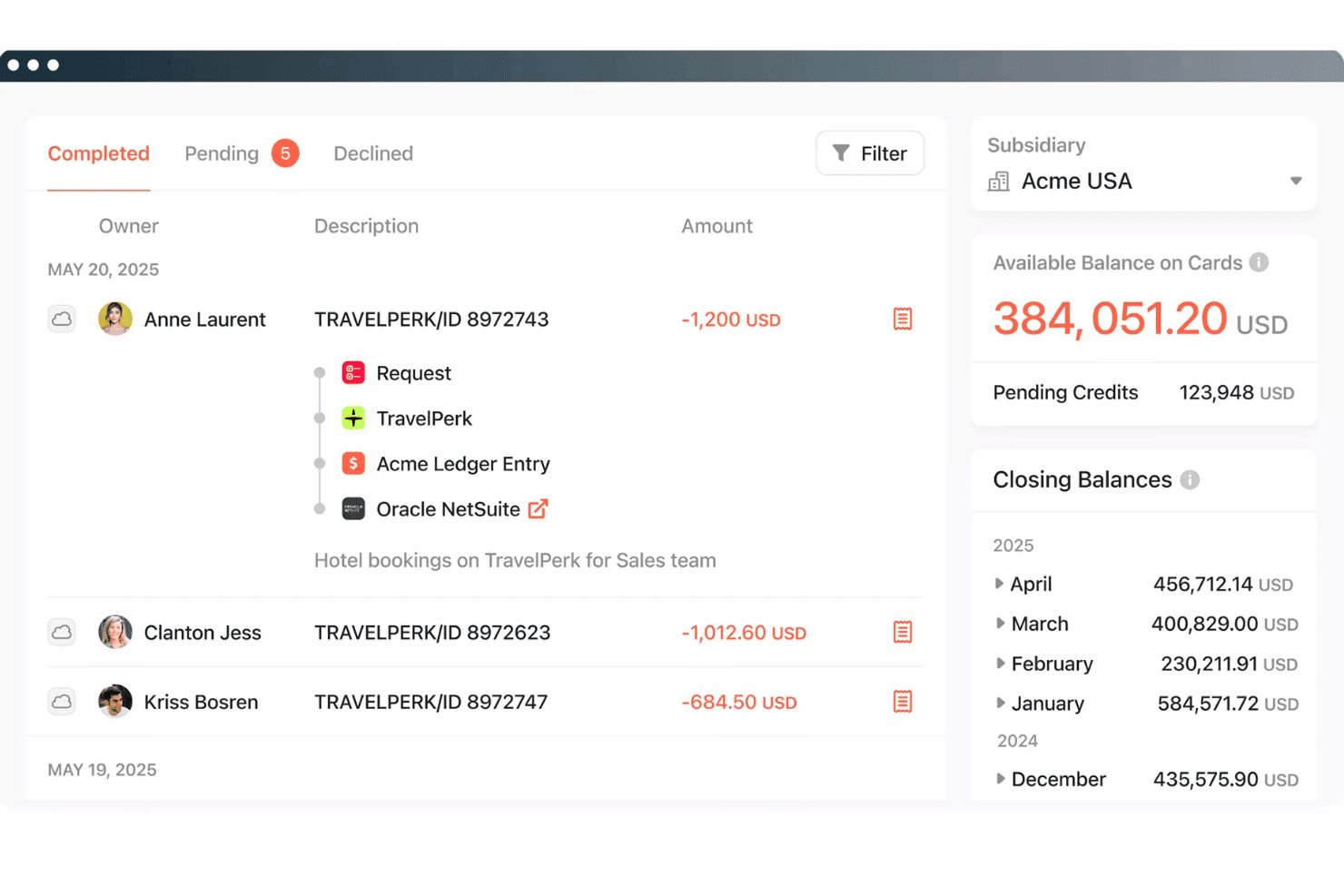Viewport: 1344px width, 896px height.
Task: Click the Acme Ledger Entry step label
Action: coord(463,464)
